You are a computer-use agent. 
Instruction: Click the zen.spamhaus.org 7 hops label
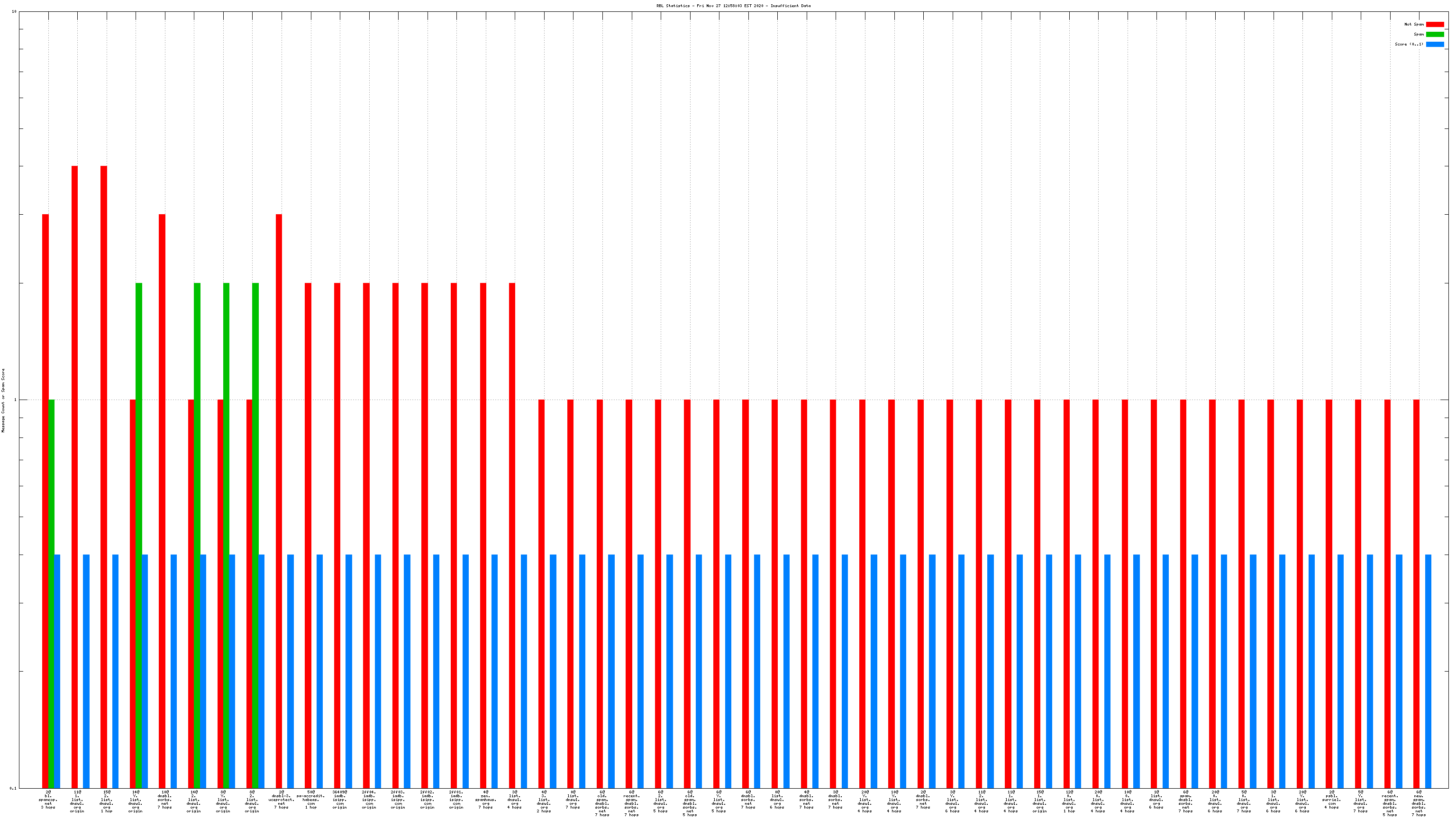[x=485, y=799]
